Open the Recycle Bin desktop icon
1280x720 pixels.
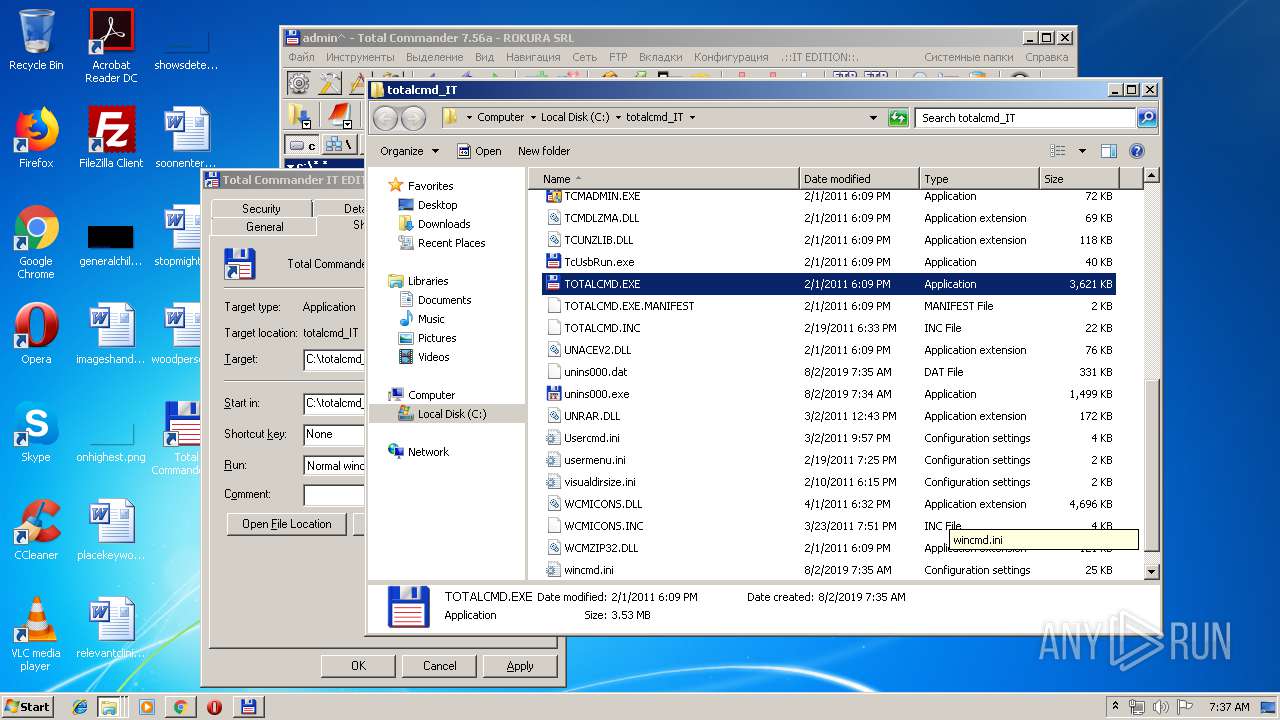coord(36,40)
